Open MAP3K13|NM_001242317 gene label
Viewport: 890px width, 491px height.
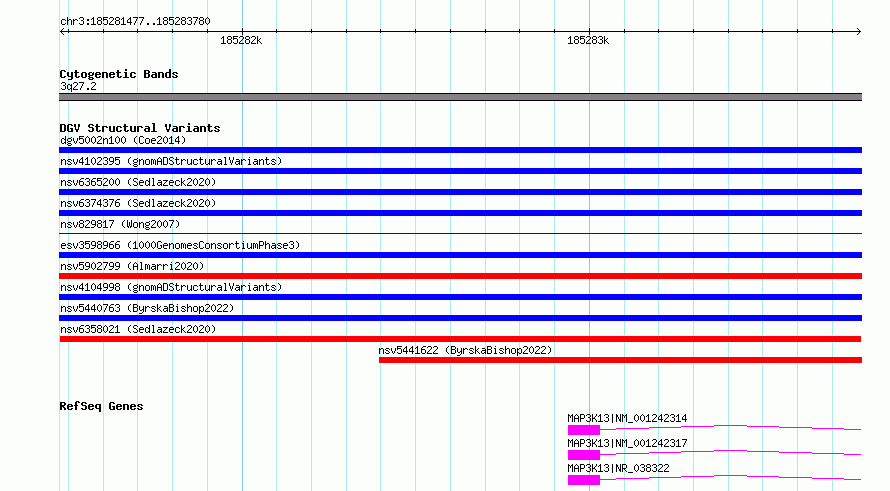click(x=627, y=443)
